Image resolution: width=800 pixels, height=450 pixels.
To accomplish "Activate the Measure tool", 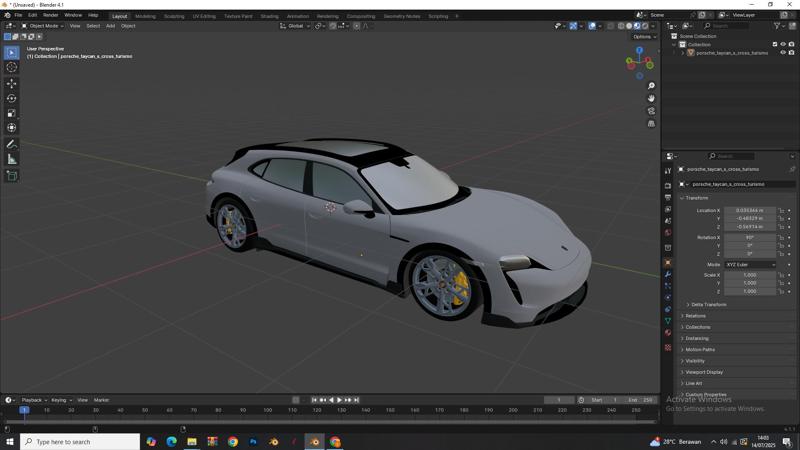I will (x=12, y=159).
